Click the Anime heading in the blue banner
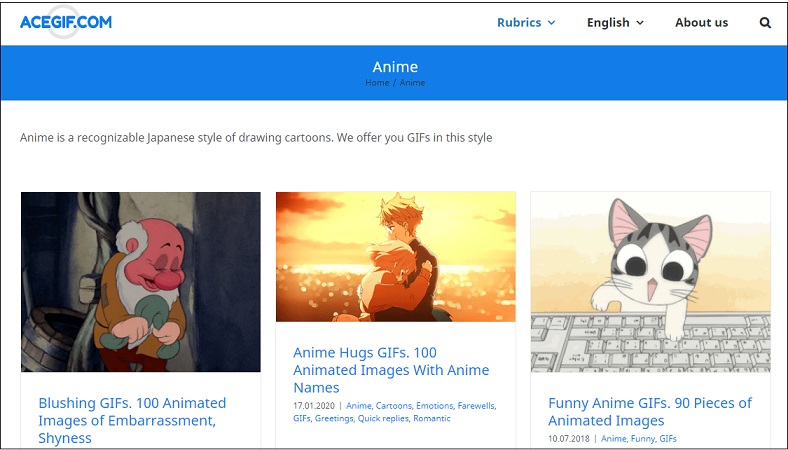 point(395,67)
